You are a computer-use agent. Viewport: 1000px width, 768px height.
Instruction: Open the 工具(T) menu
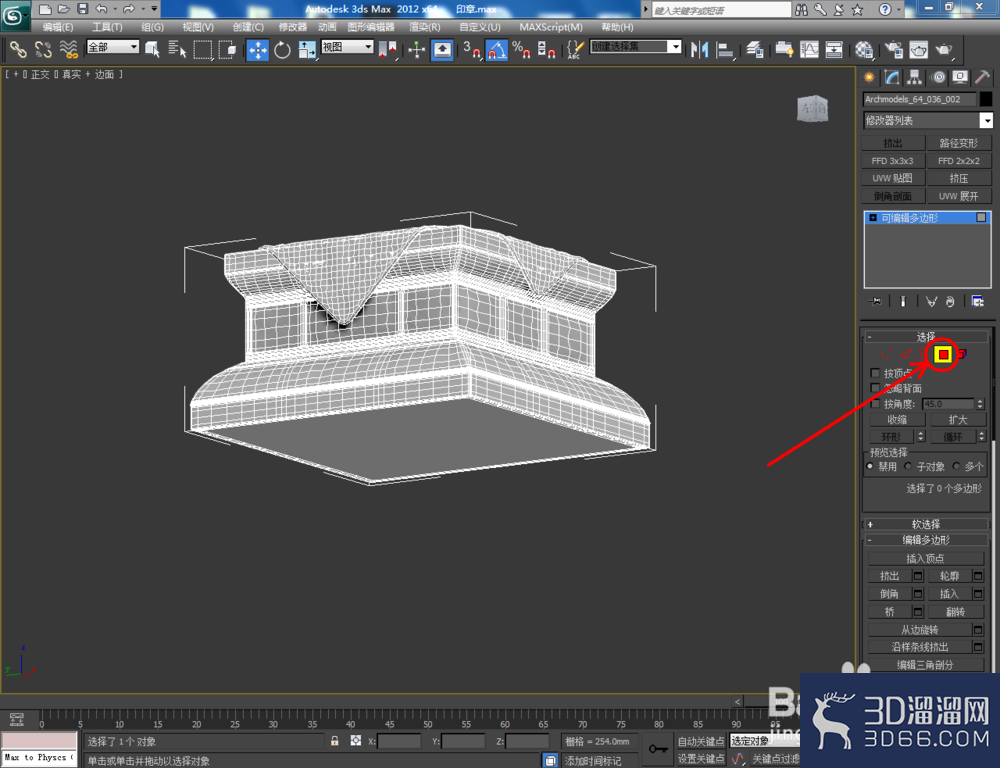(x=107, y=27)
